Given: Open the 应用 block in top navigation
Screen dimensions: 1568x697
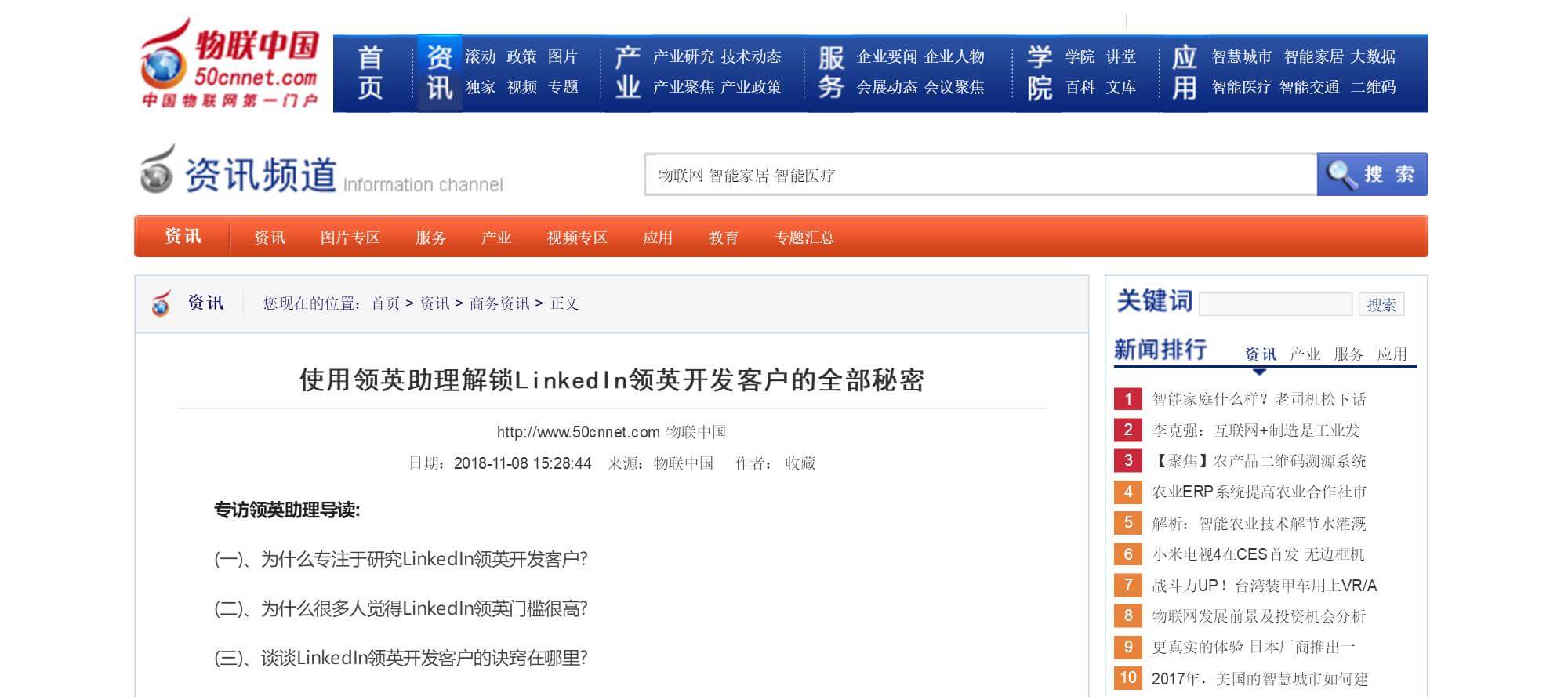Looking at the screenshot, I should tap(1184, 72).
